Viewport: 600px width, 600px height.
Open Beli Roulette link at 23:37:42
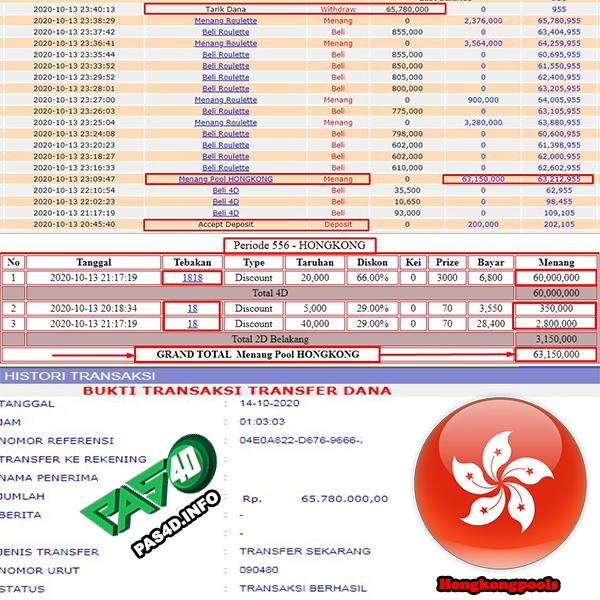[x=226, y=32]
